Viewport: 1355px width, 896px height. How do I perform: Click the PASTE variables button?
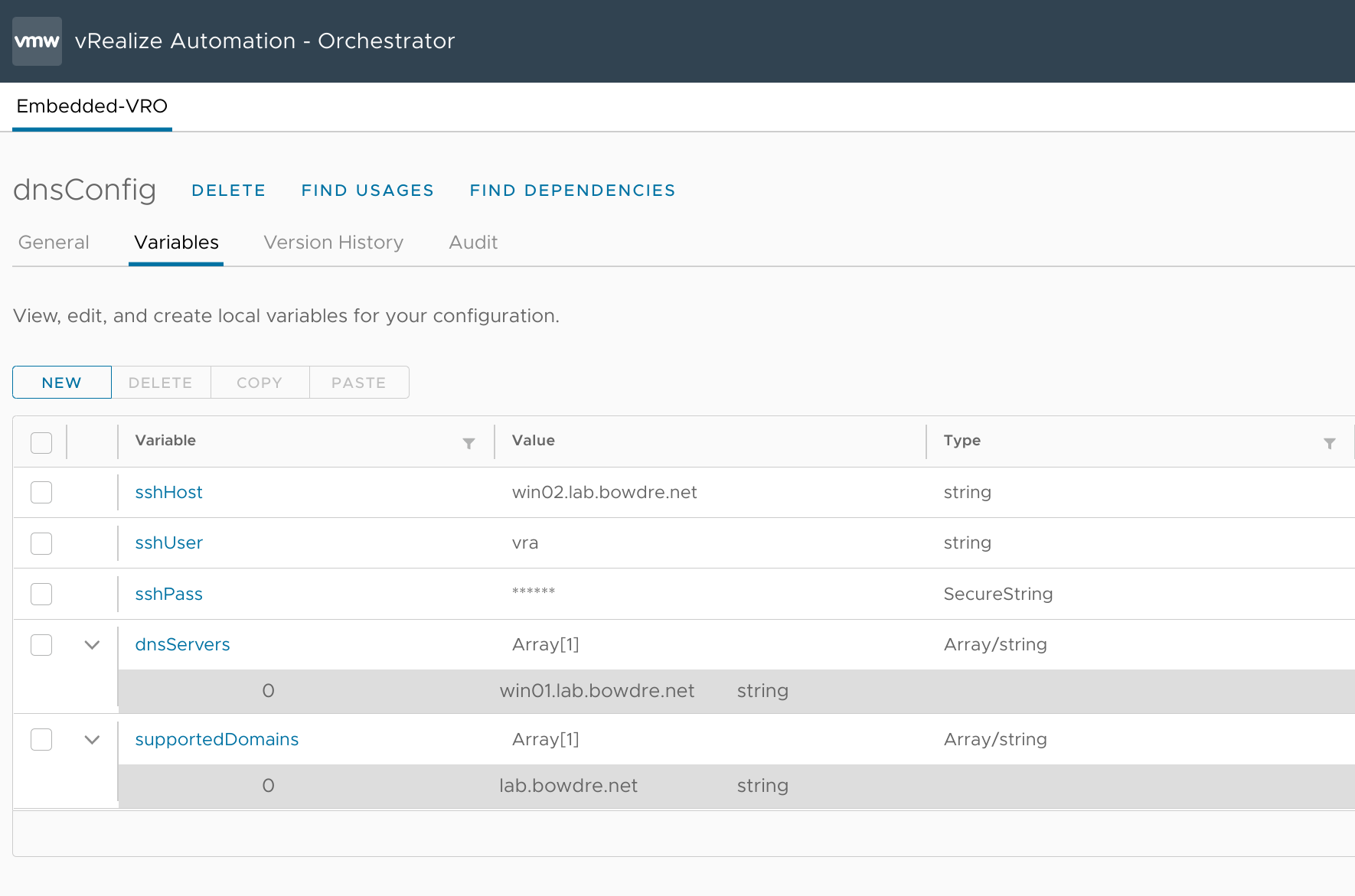point(359,383)
